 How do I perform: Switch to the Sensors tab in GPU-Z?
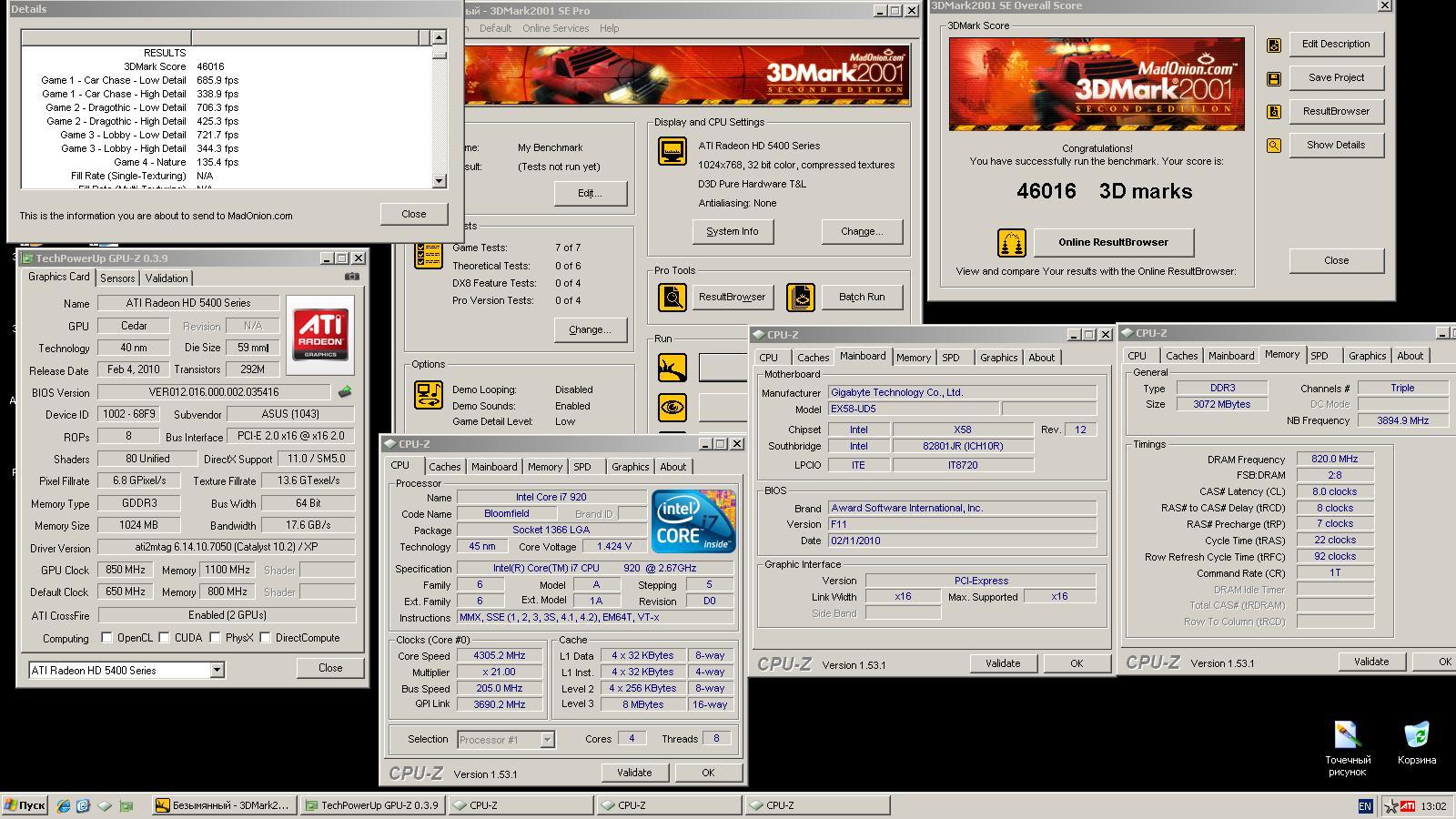pos(117,278)
